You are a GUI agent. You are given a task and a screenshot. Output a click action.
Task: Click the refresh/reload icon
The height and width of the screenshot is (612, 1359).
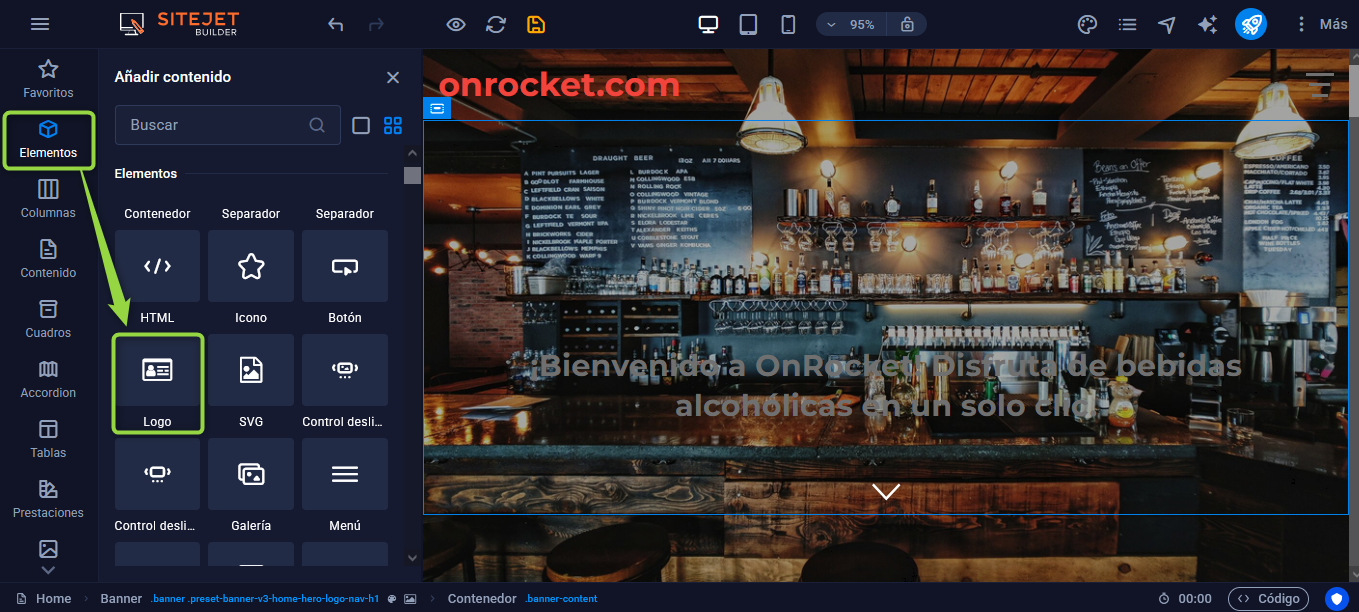[x=496, y=24]
